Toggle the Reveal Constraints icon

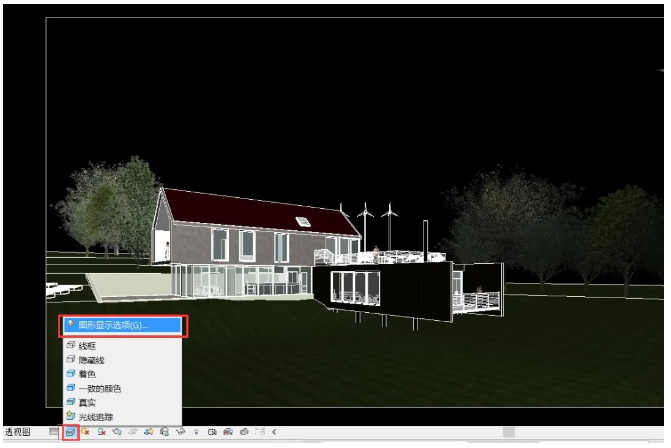(x=260, y=432)
